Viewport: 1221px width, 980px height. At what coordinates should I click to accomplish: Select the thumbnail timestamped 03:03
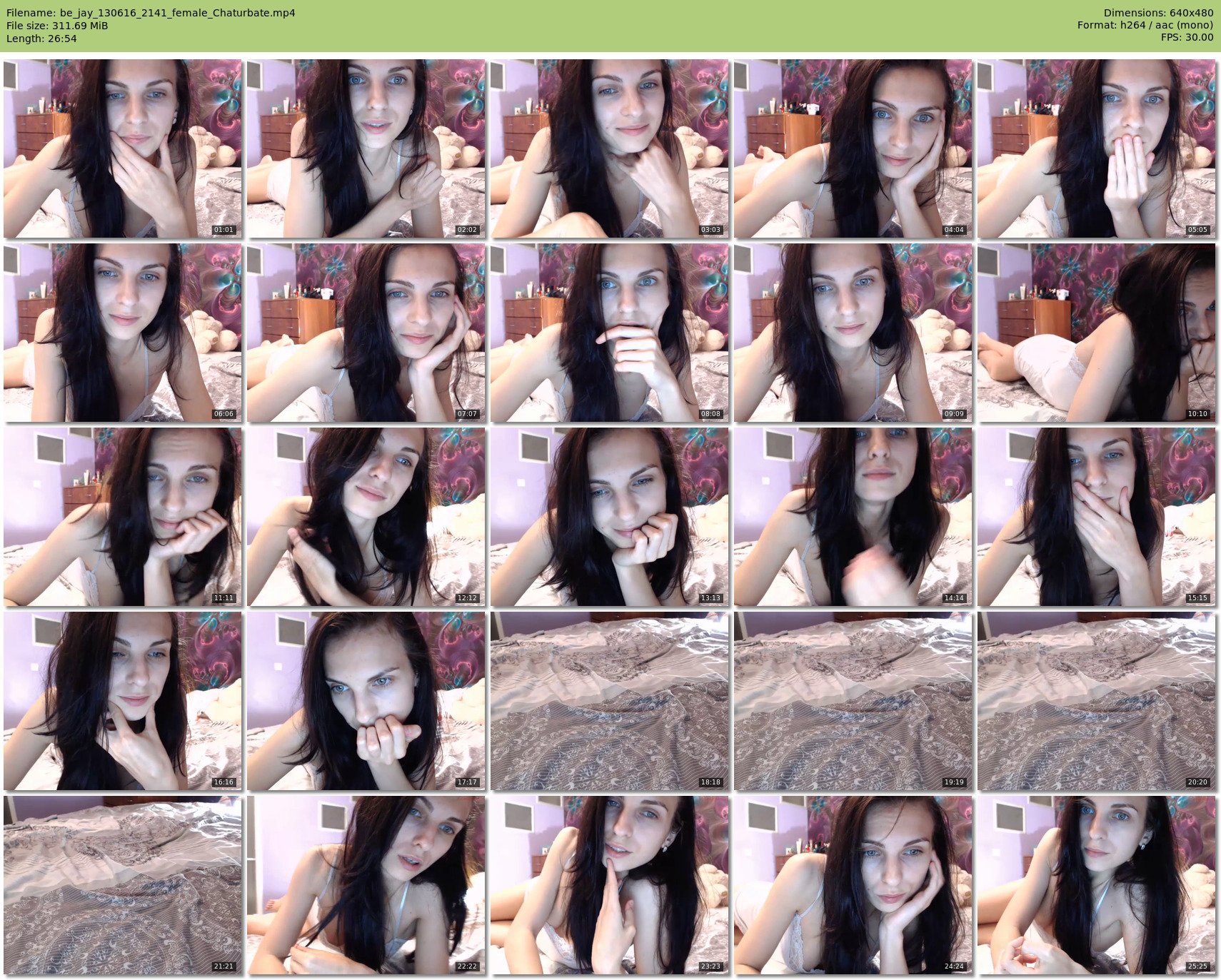point(609,148)
